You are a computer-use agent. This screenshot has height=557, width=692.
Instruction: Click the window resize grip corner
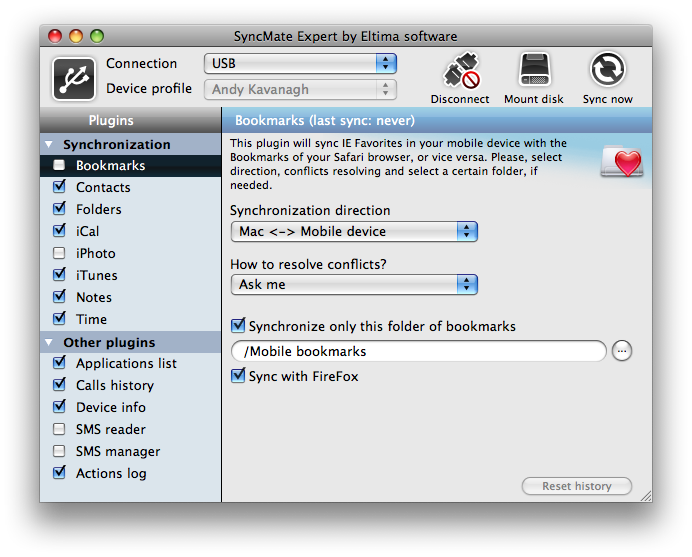pyautogui.click(x=644, y=494)
